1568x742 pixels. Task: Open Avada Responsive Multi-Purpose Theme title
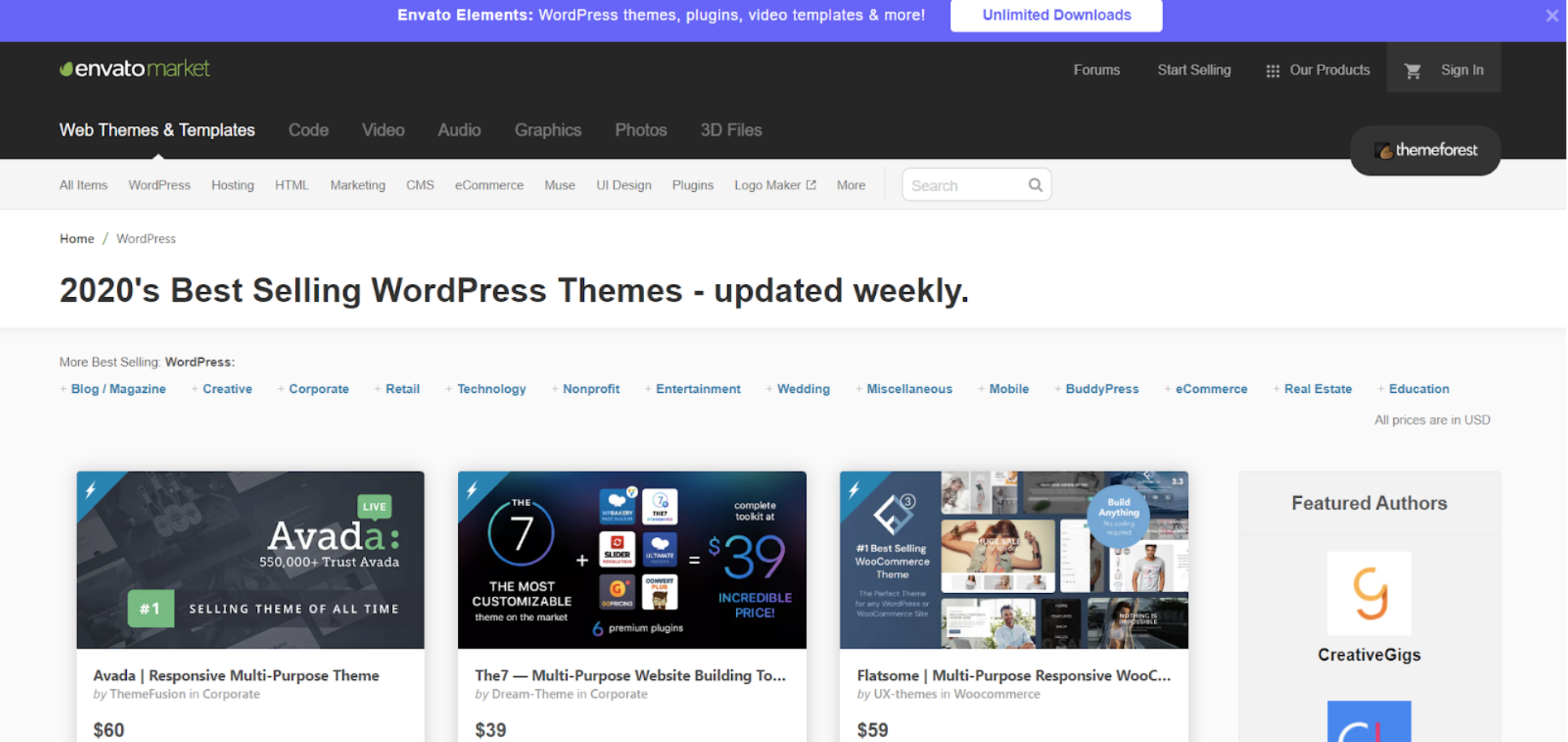[236, 675]
